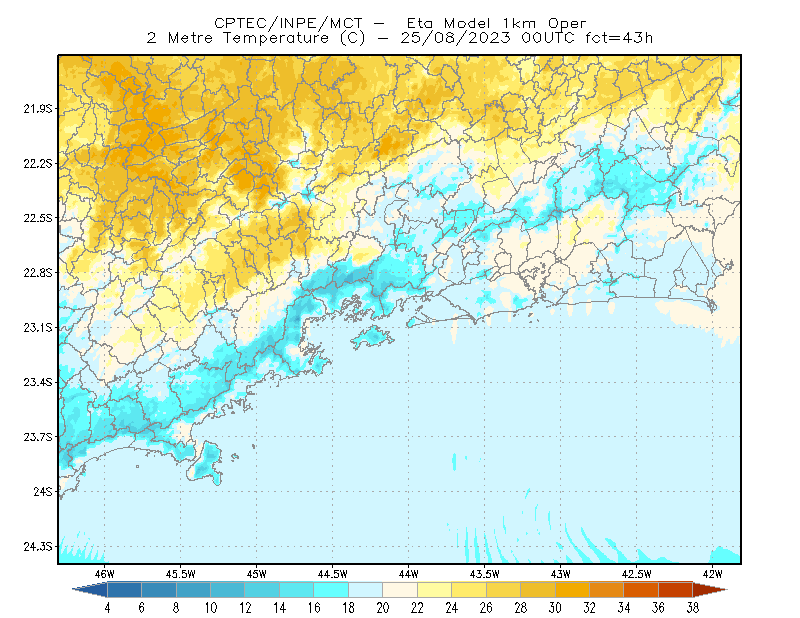Click the color bar value label 12
This screenshot has width=800, height=618.
point(245,608)
